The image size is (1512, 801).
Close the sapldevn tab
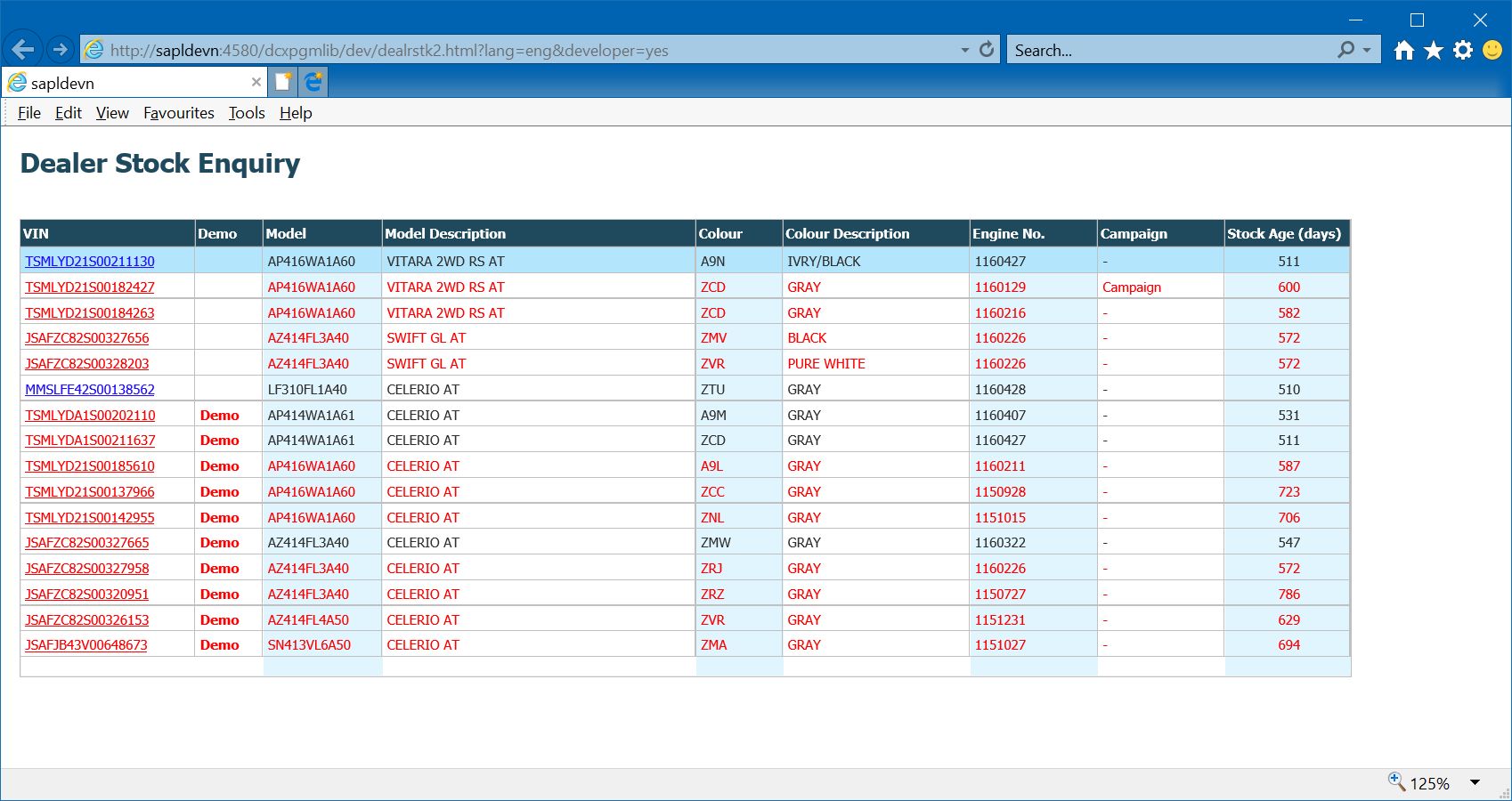[256, 82]
